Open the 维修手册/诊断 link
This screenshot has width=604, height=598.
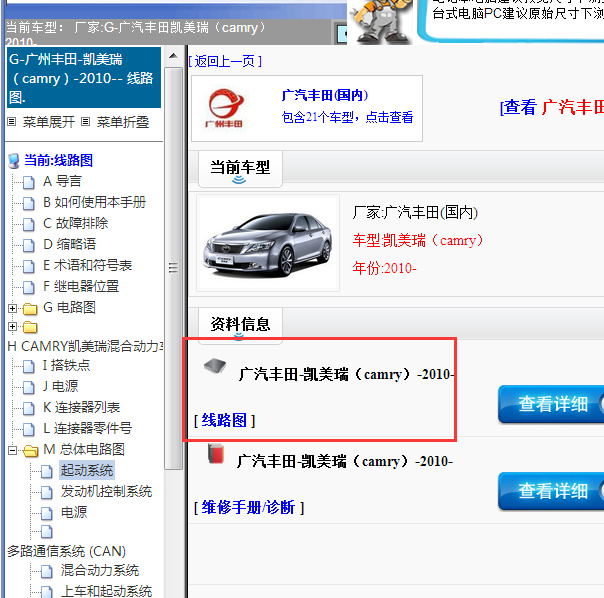tap(248, 507)
